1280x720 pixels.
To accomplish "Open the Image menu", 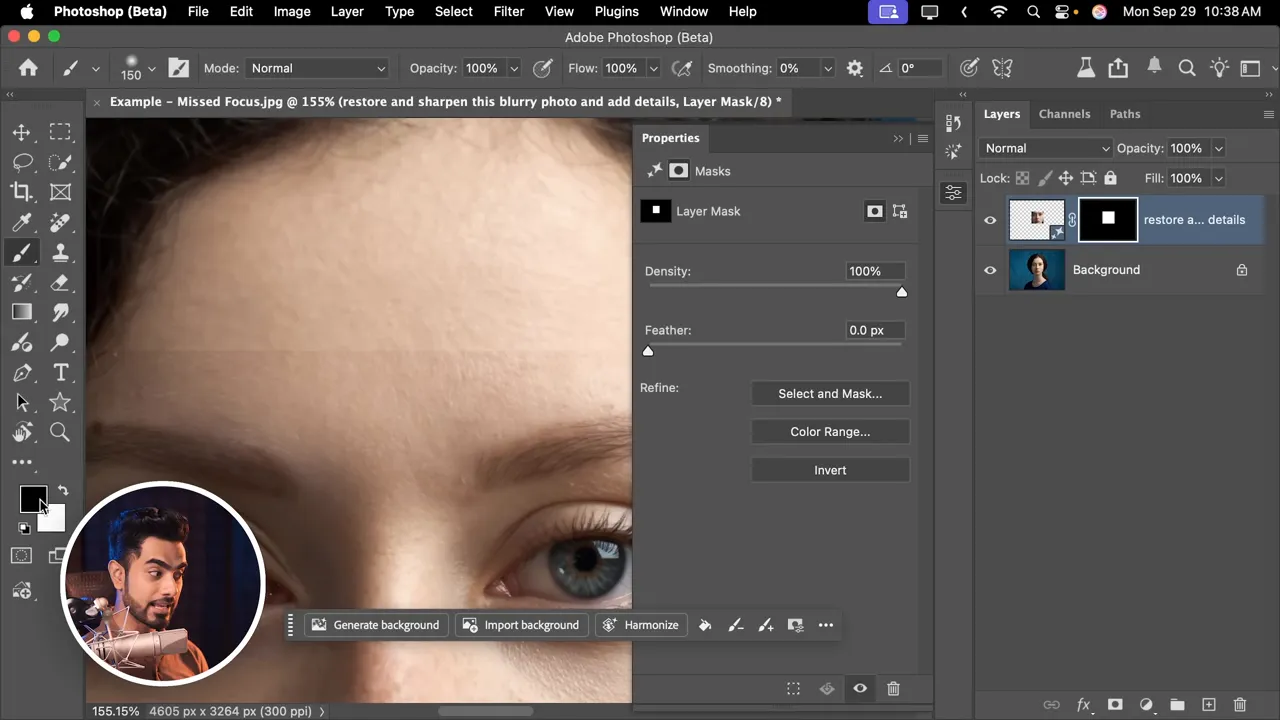I will click(292, 11).
